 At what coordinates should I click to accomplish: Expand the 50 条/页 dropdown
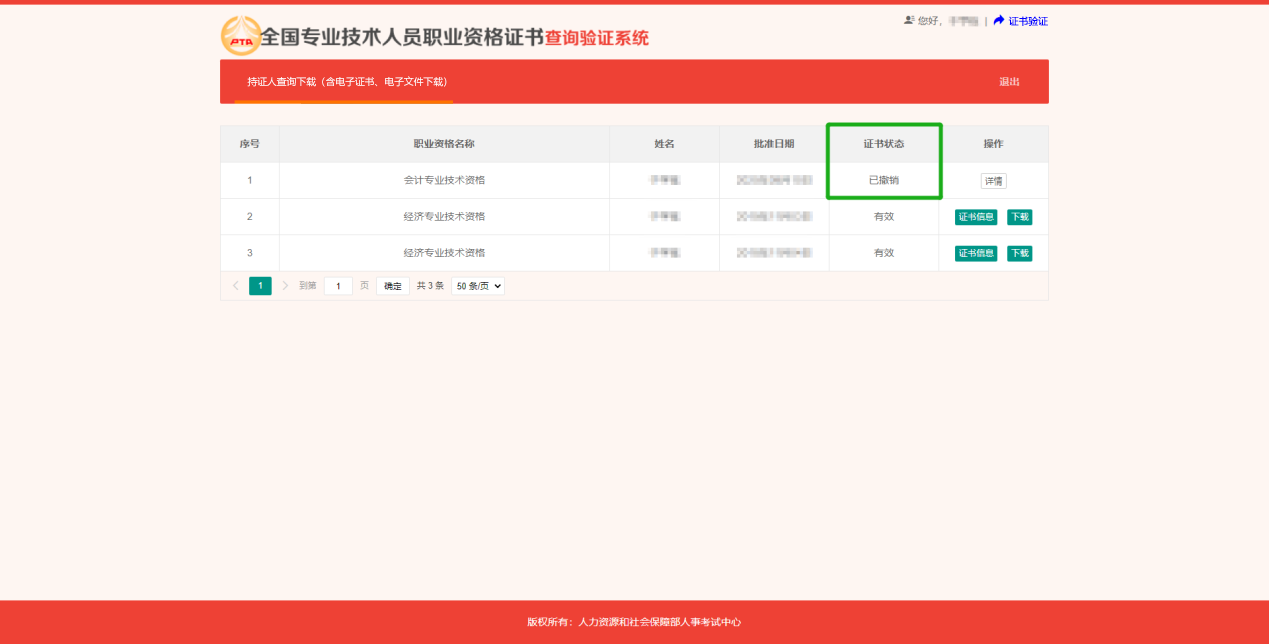[478, 286]
